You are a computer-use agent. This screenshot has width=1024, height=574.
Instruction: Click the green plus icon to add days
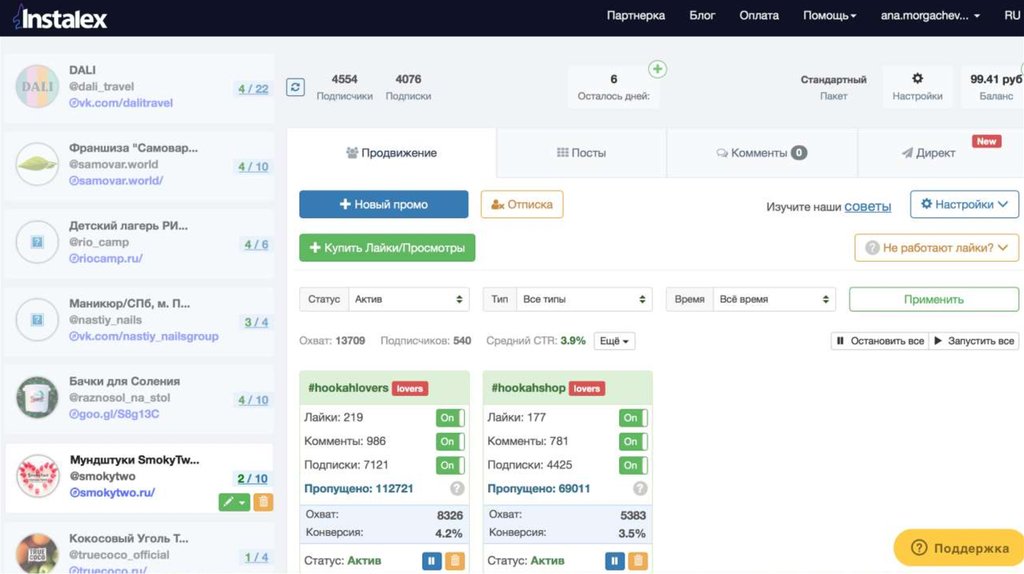click(657, 69)
